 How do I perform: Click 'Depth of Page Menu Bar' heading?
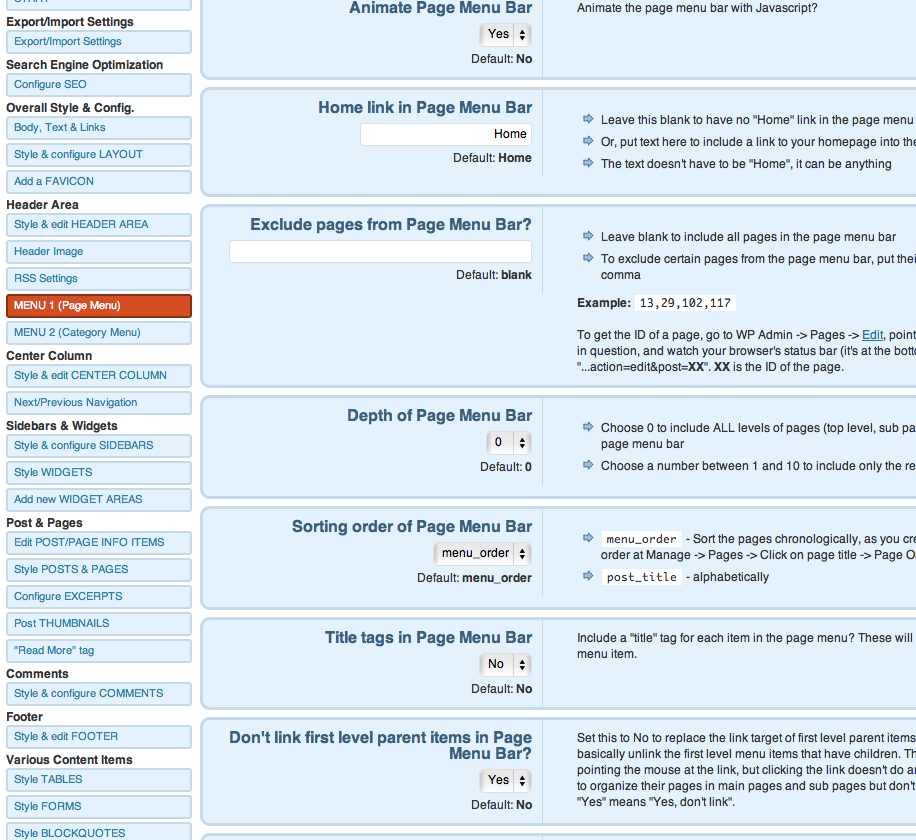tap(440, 416)
